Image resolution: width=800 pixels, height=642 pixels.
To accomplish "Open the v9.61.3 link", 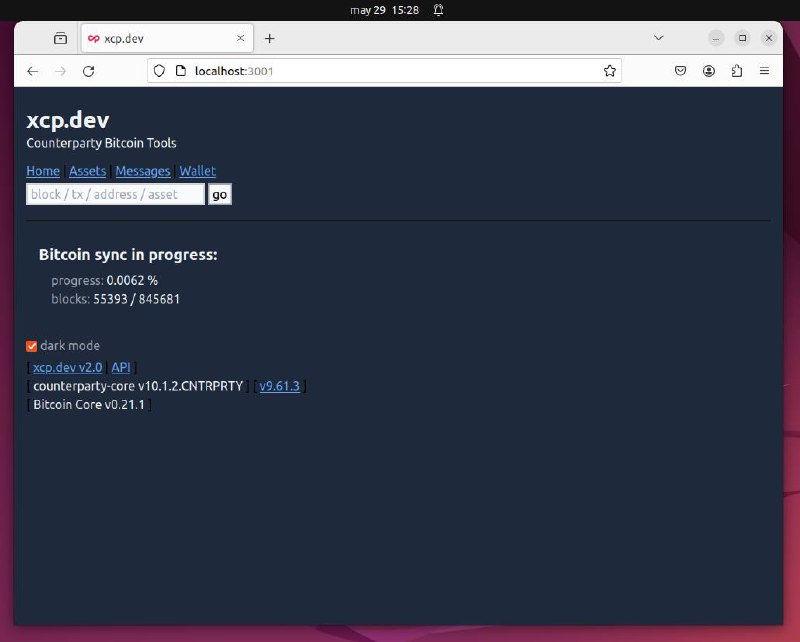I will 280,386.
